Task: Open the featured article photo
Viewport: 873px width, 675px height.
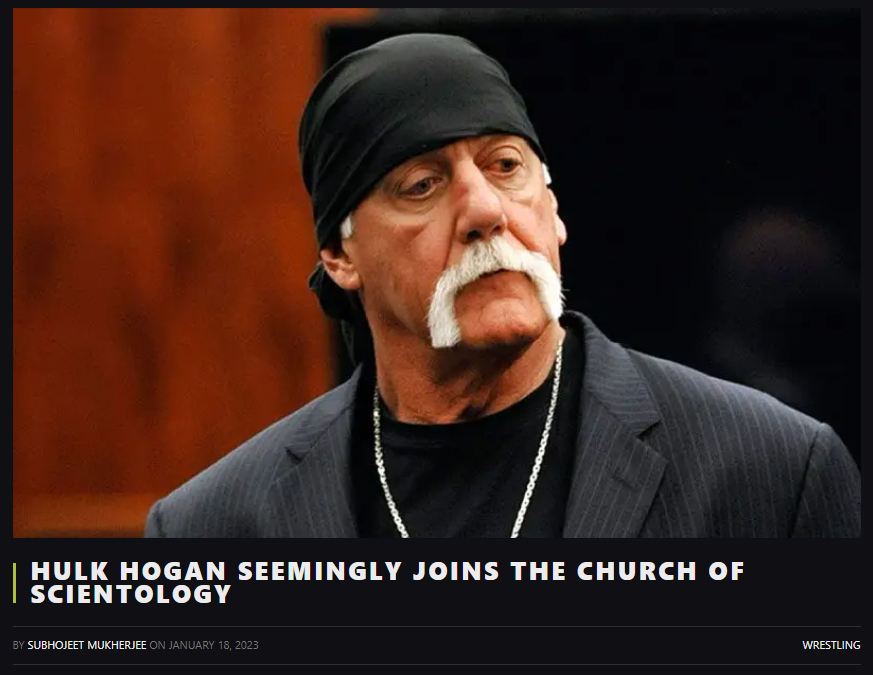Action: (x=436, y=273)
